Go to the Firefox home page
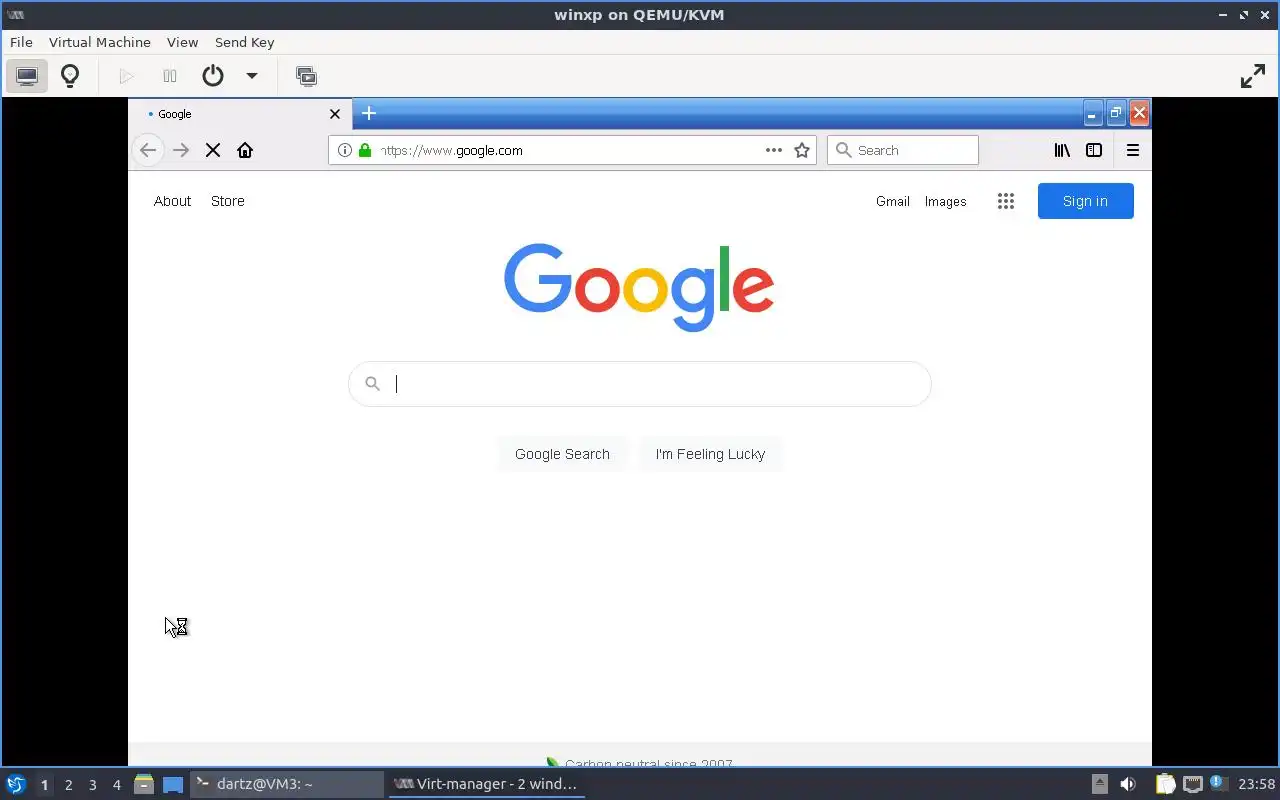 (245, 150)
